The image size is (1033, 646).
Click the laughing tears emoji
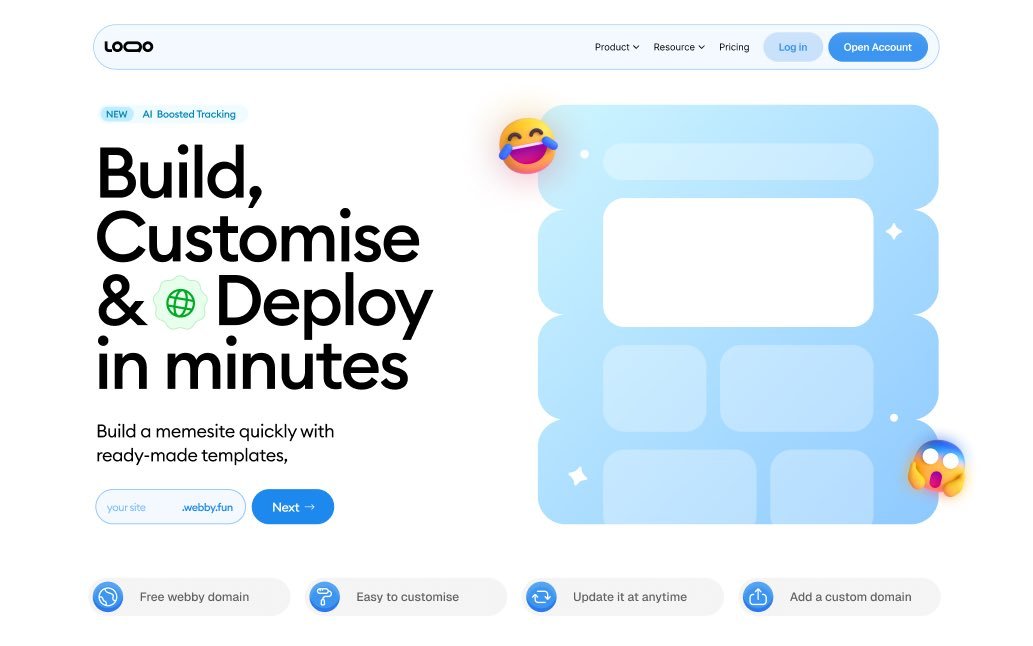pyautogui.click(x=527, y=146)
